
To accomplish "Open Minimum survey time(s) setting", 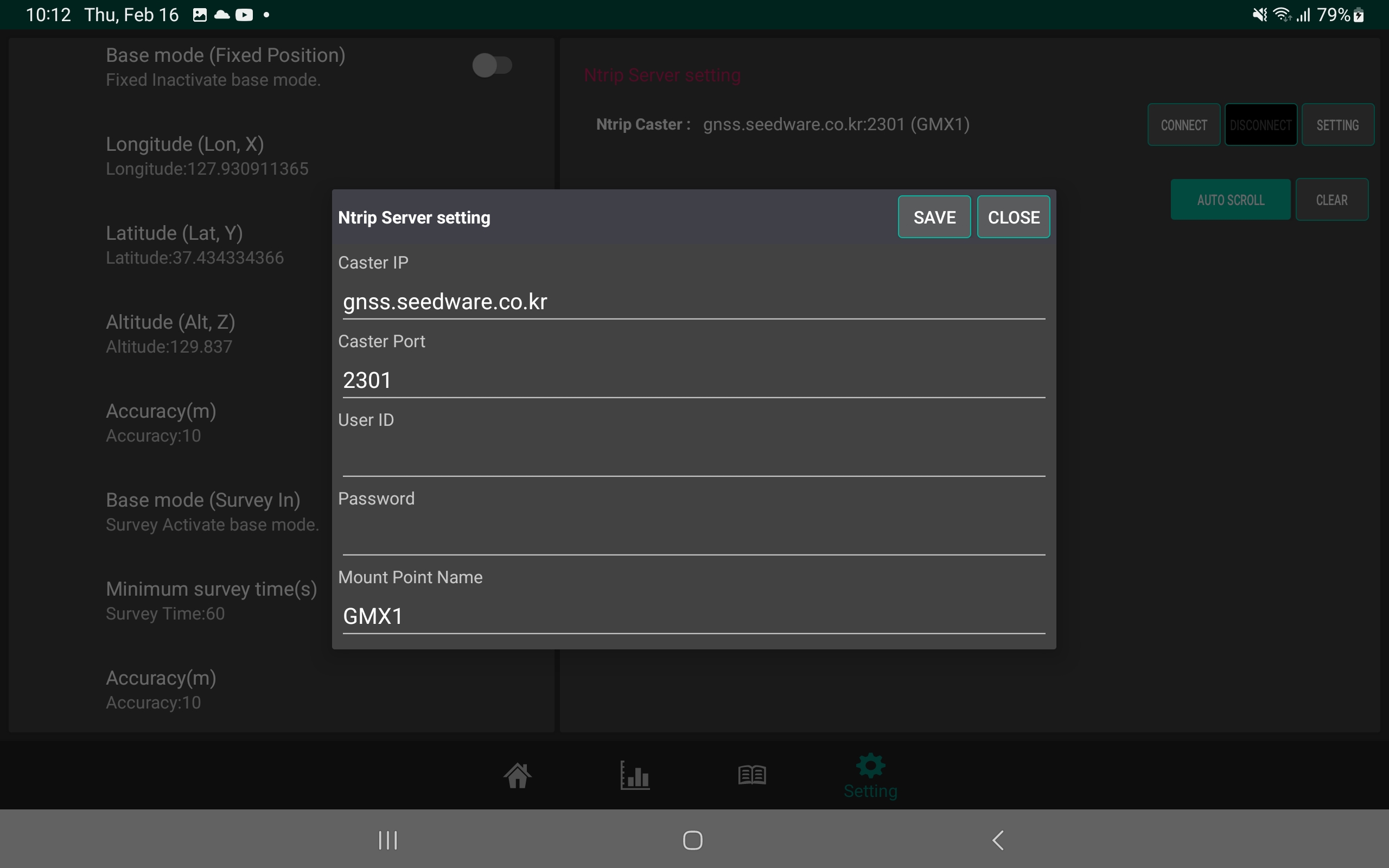I will tap(211, 601).
